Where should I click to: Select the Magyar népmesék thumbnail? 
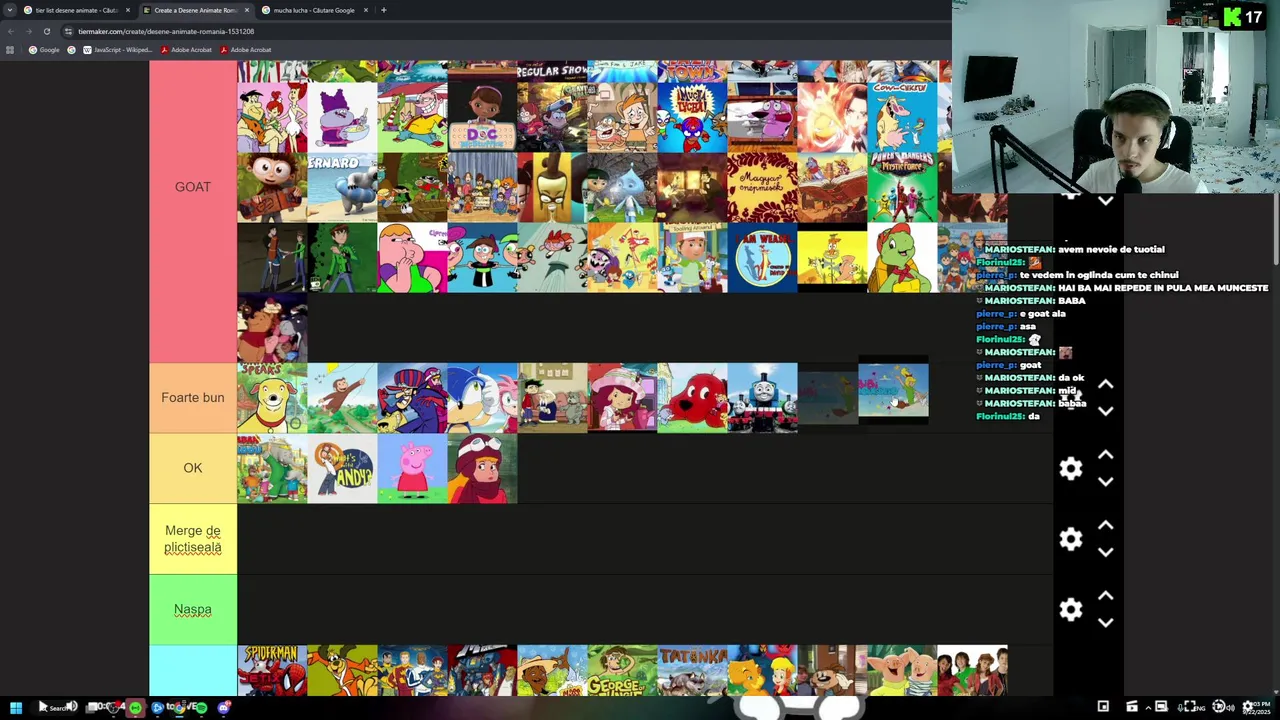763,187
